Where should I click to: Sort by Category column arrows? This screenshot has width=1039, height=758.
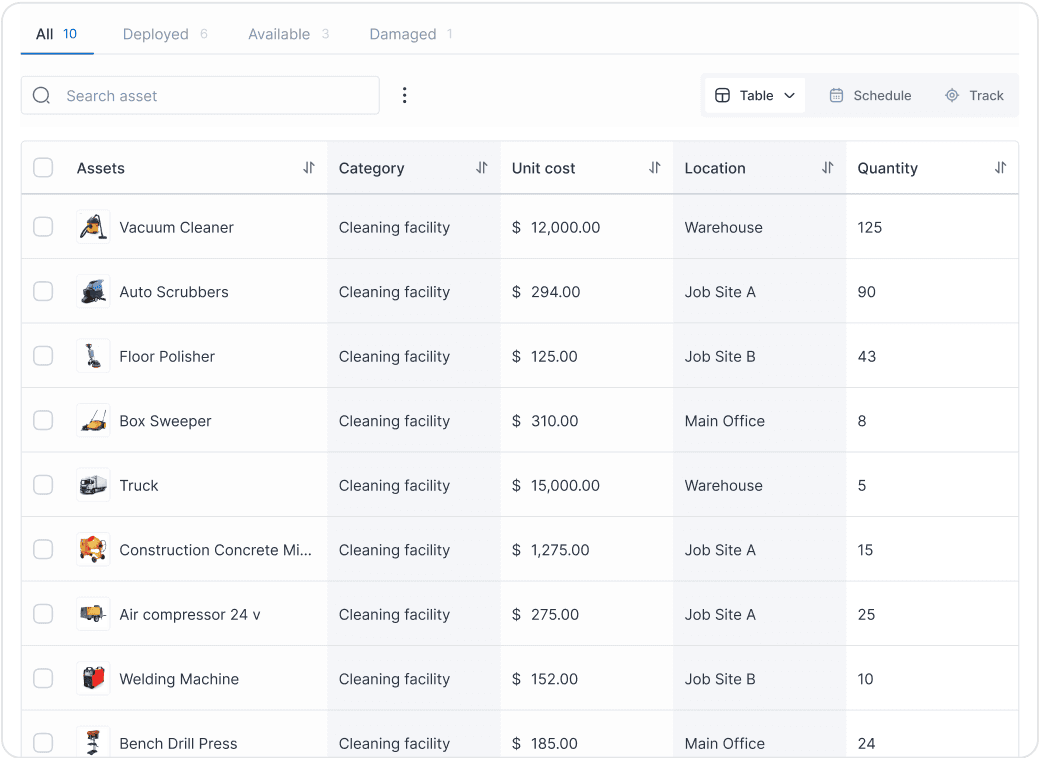point(482,168)
